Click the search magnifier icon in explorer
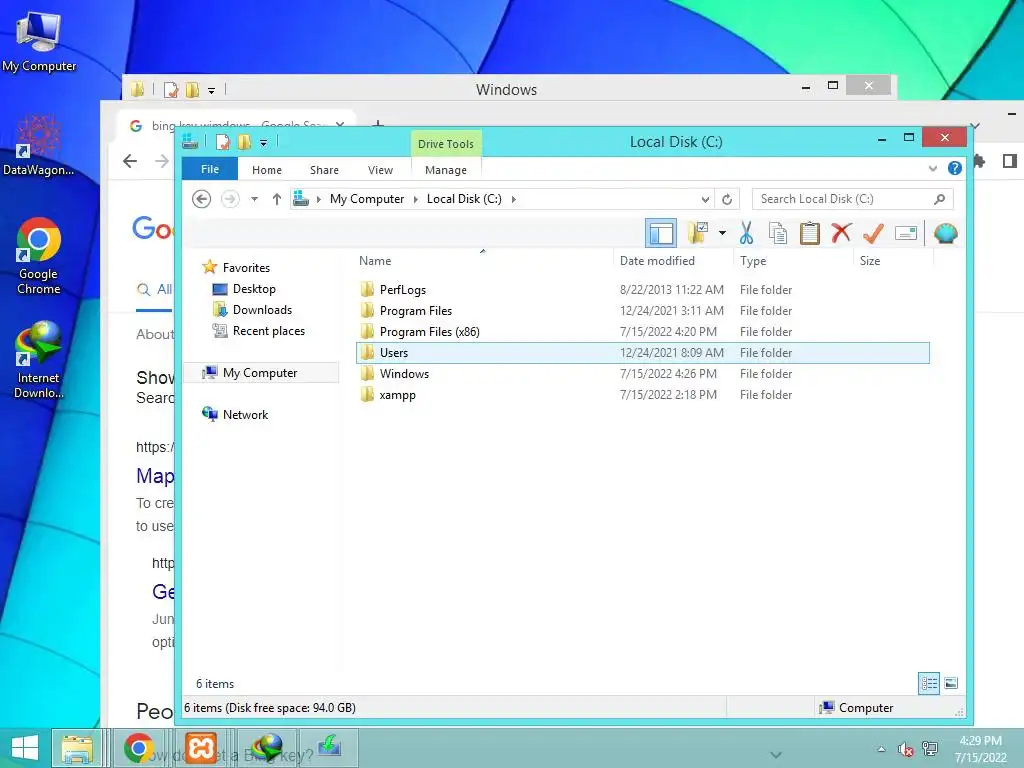The image size is (1024, 768). click(939, 199)
